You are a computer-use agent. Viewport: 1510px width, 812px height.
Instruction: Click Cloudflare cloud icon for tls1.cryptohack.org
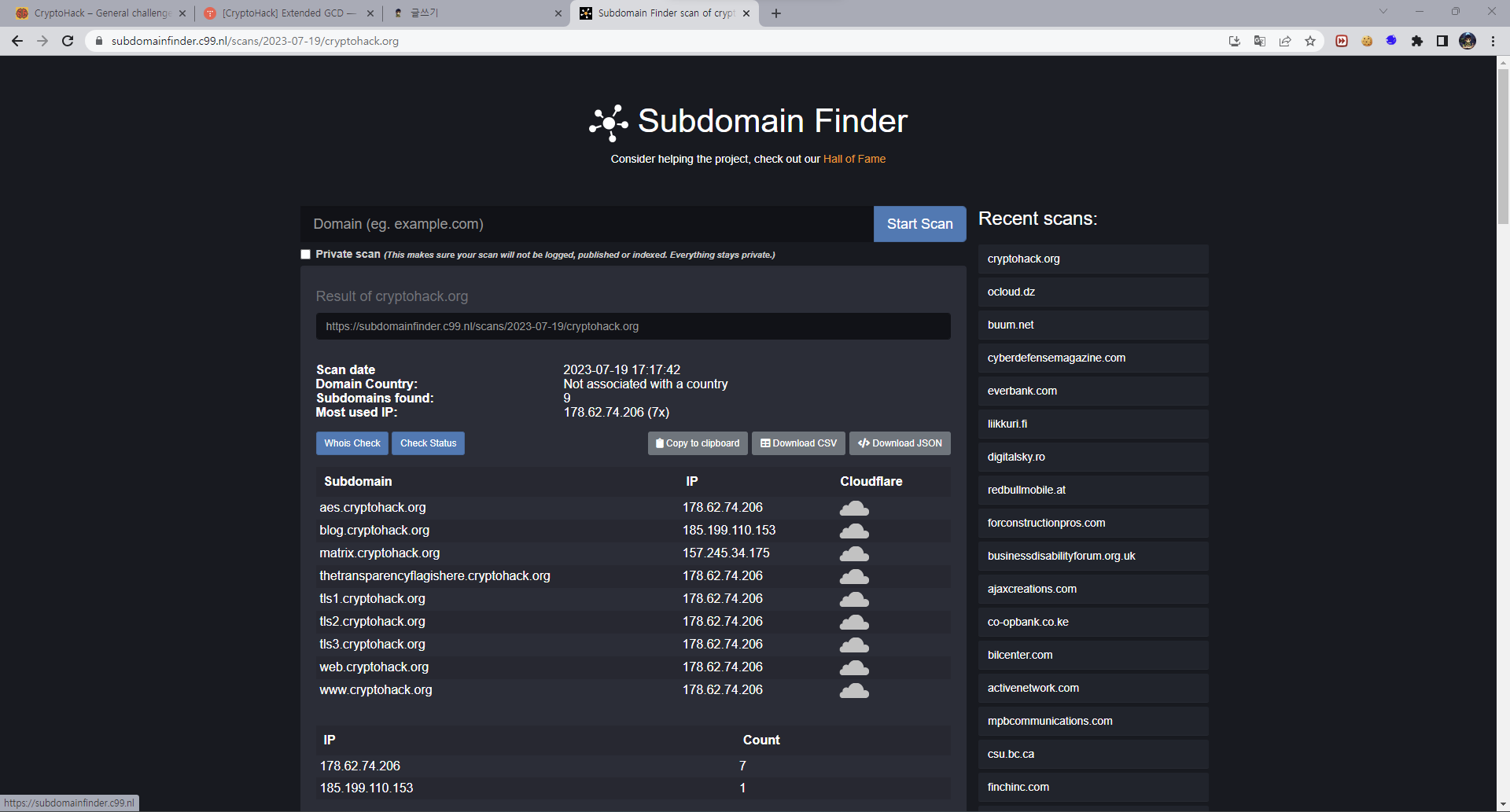[x=854, y=599]
